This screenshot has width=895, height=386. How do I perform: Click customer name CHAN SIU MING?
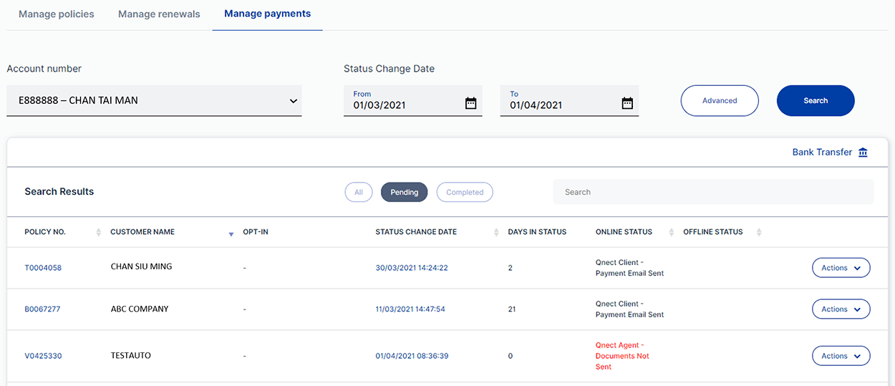click(x=141, y=266)
